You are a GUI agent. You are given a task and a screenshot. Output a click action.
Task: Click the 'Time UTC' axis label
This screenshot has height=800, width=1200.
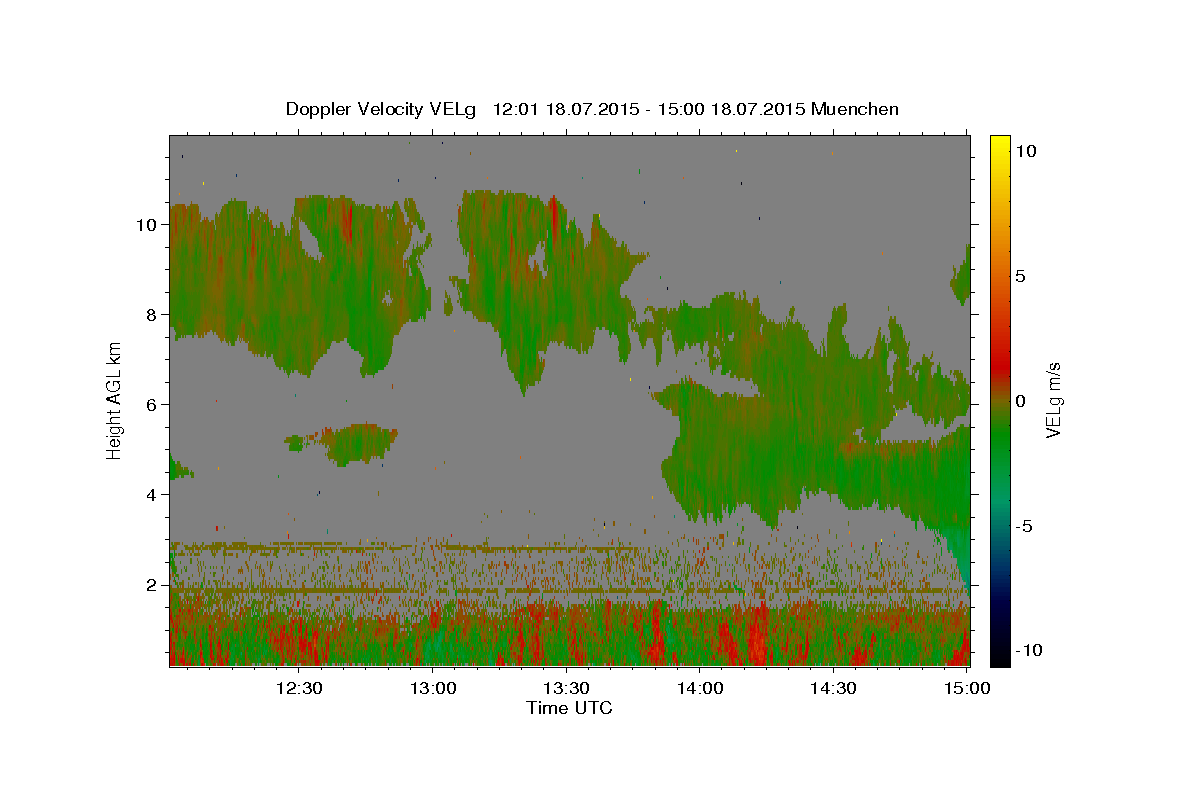coord(569,708)
